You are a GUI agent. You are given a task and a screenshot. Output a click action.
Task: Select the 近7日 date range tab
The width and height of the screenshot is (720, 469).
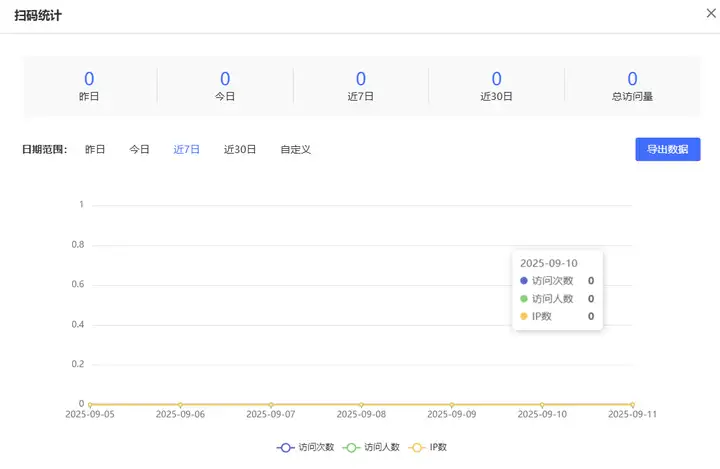[x=186, y=149]
